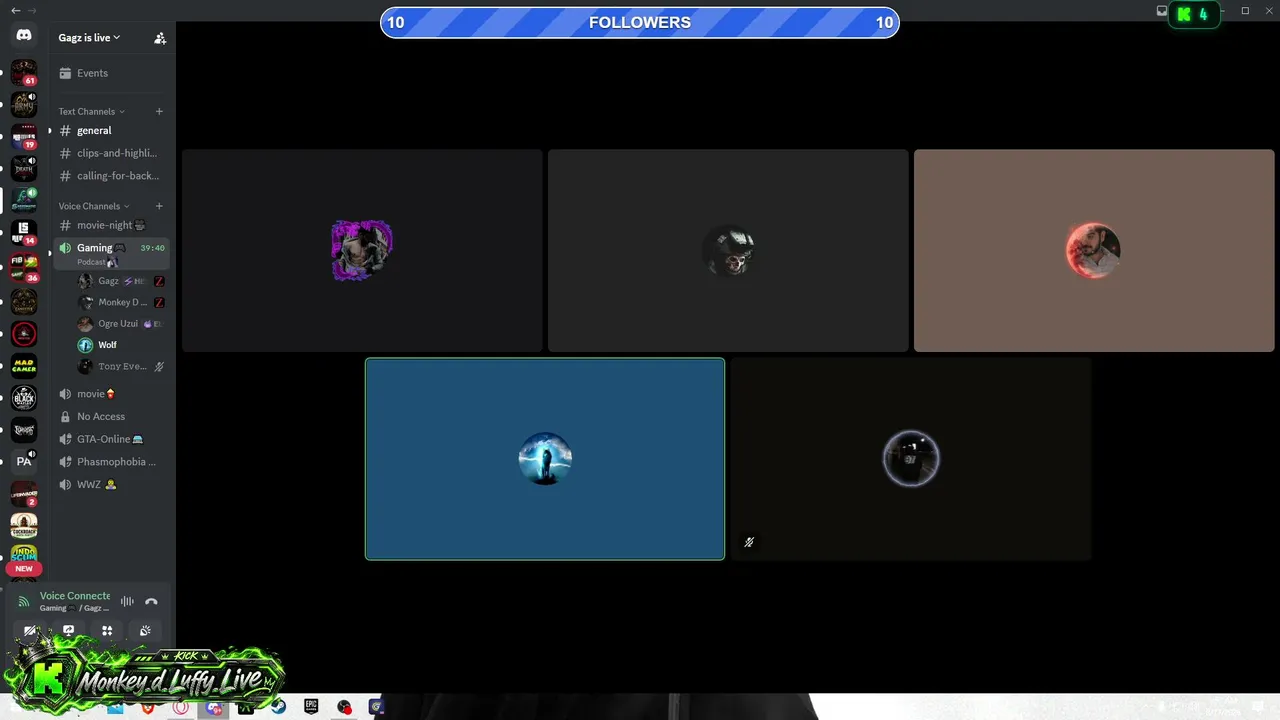Open noise suppression waveform icon
This screenshot has height=720, width=1280.
point(127,601)
